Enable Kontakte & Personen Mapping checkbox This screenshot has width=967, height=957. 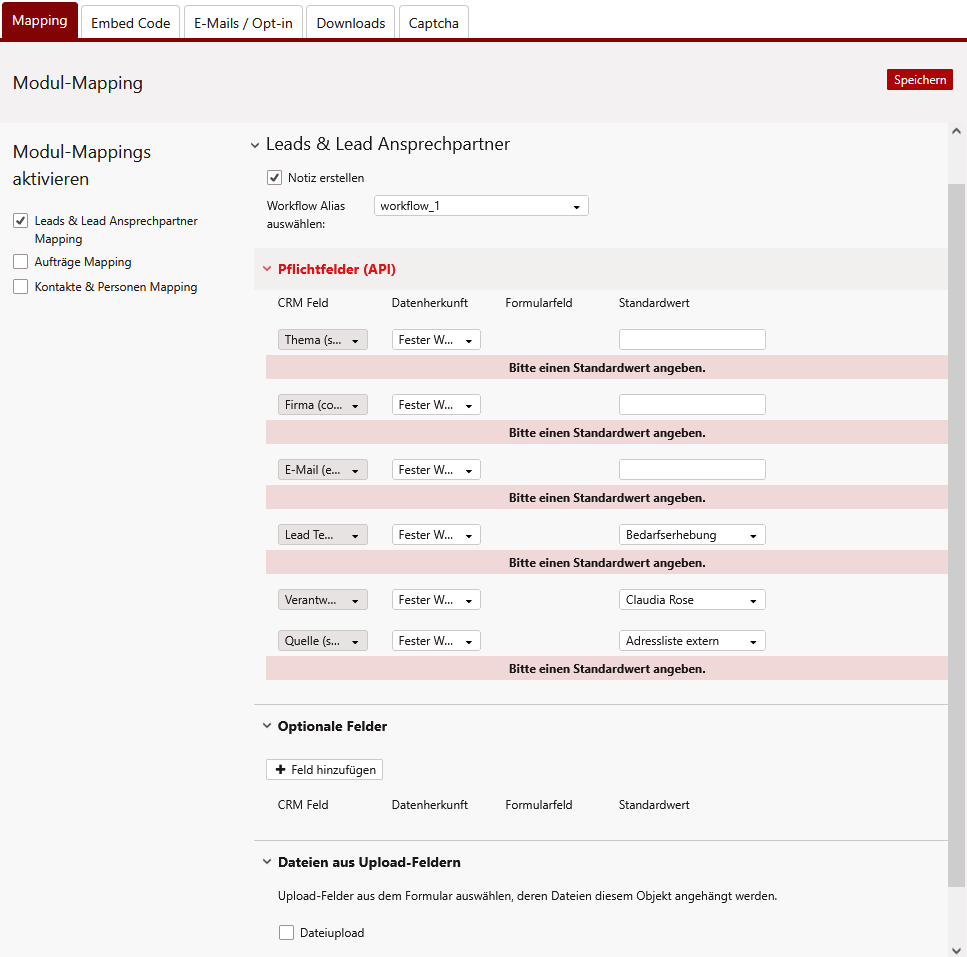click(x=20, y=287)
